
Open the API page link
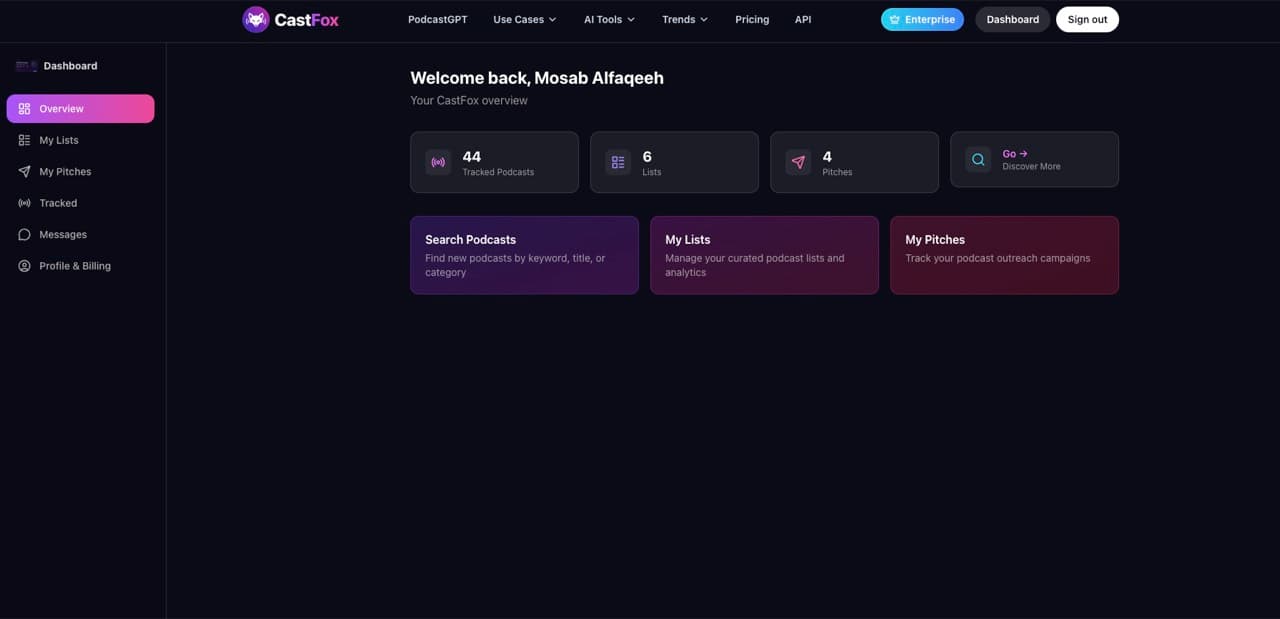pos(803,20)
